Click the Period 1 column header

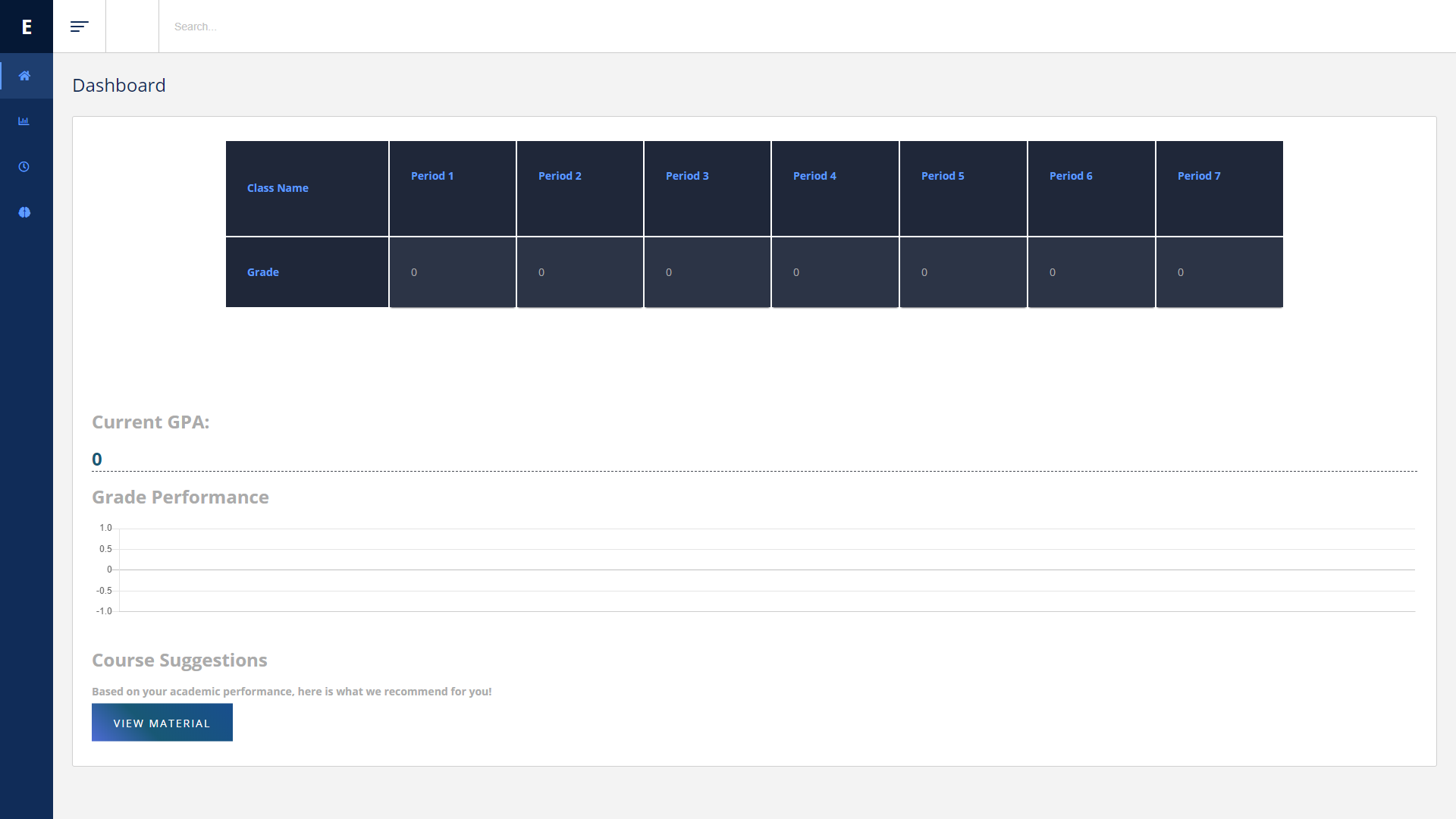453,188
